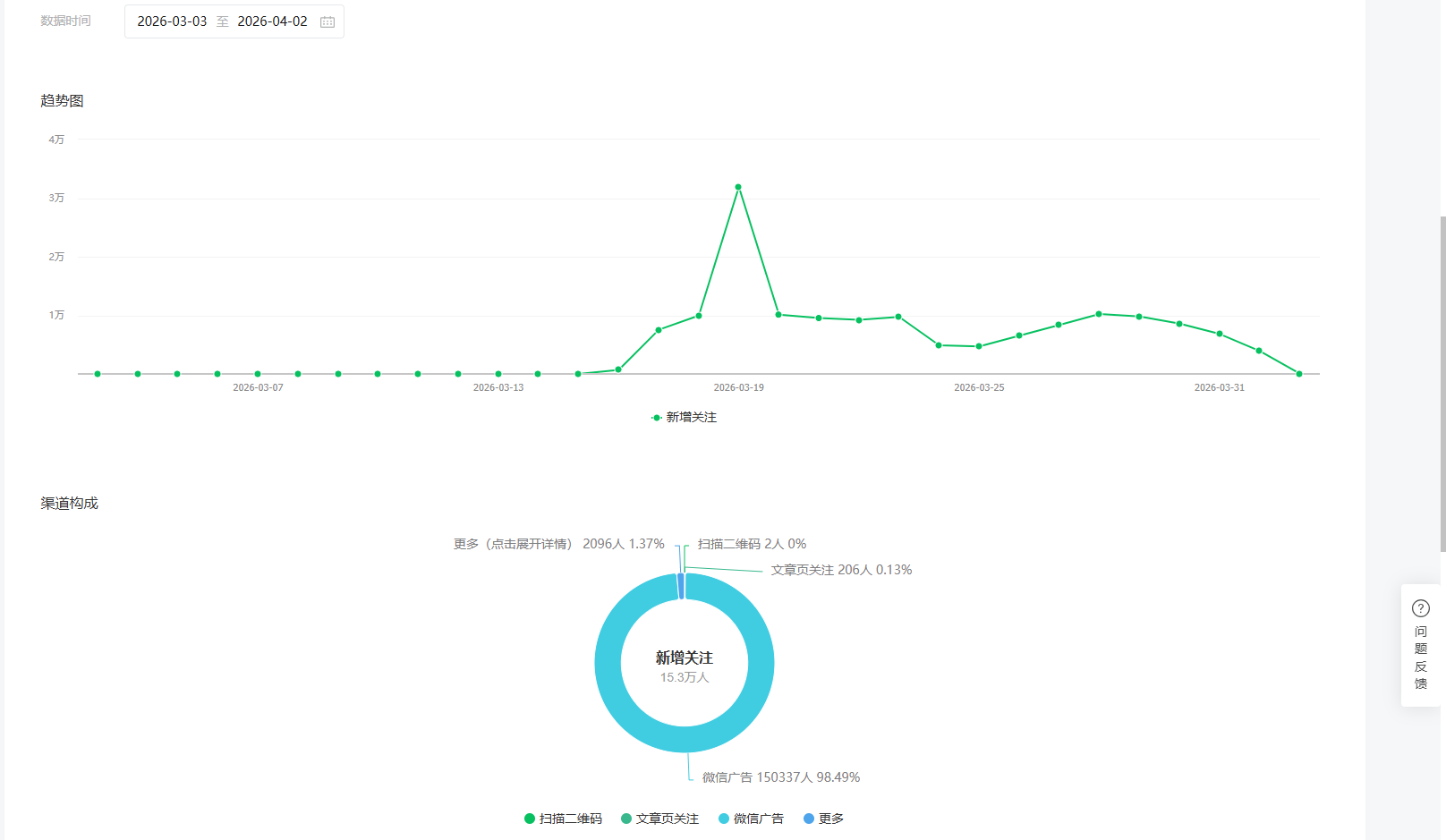Image resolution: width=1446 pixels, height=840 pixels.
Task: Click the page vertical scrollbar
Action: pyautogui.click(x=1442, y=385)
